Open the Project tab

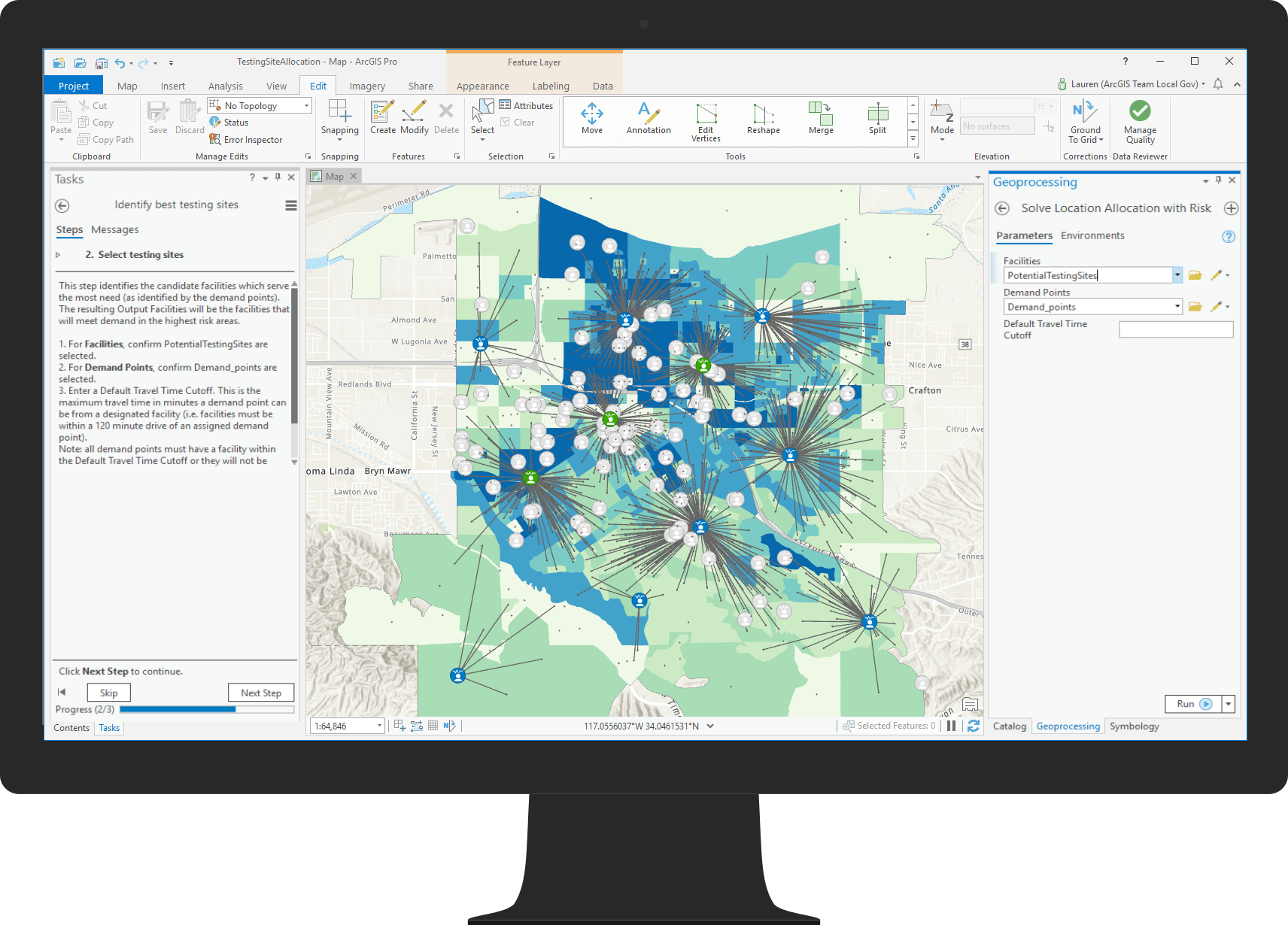tap(74, 86)
